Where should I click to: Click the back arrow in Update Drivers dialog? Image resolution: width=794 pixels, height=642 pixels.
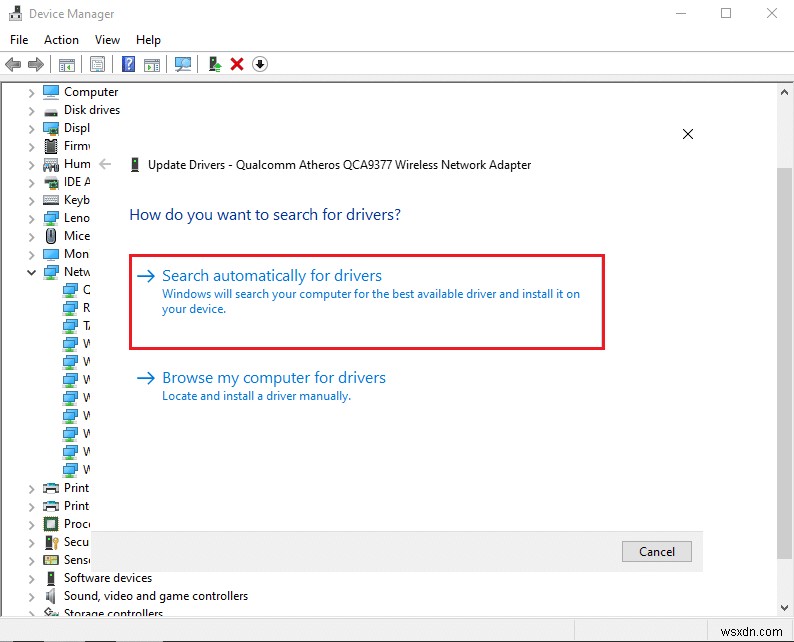(x=105, y=164)
